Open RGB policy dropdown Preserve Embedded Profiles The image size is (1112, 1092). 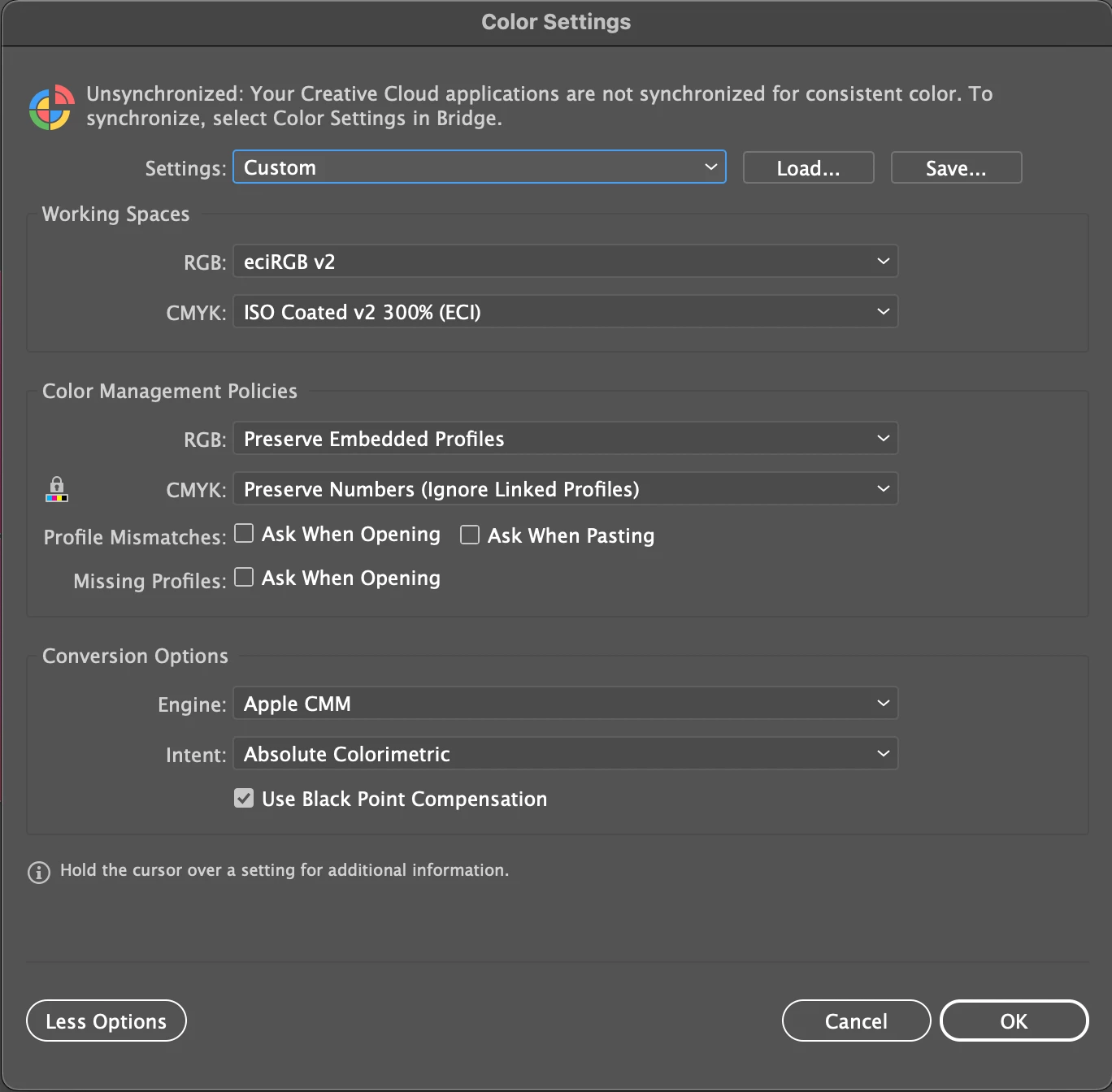click(566, 439)
